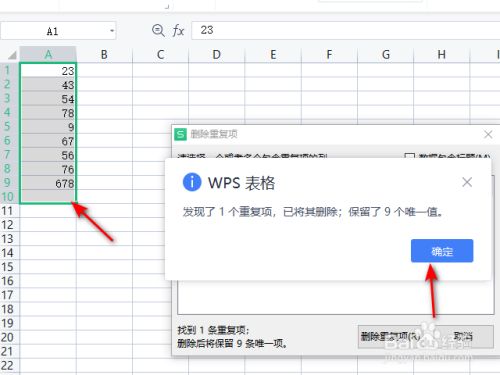Screen dimensions: 500x375
Task: Click the WPS 表格 dialog title
Action: [x=241, y=183]
